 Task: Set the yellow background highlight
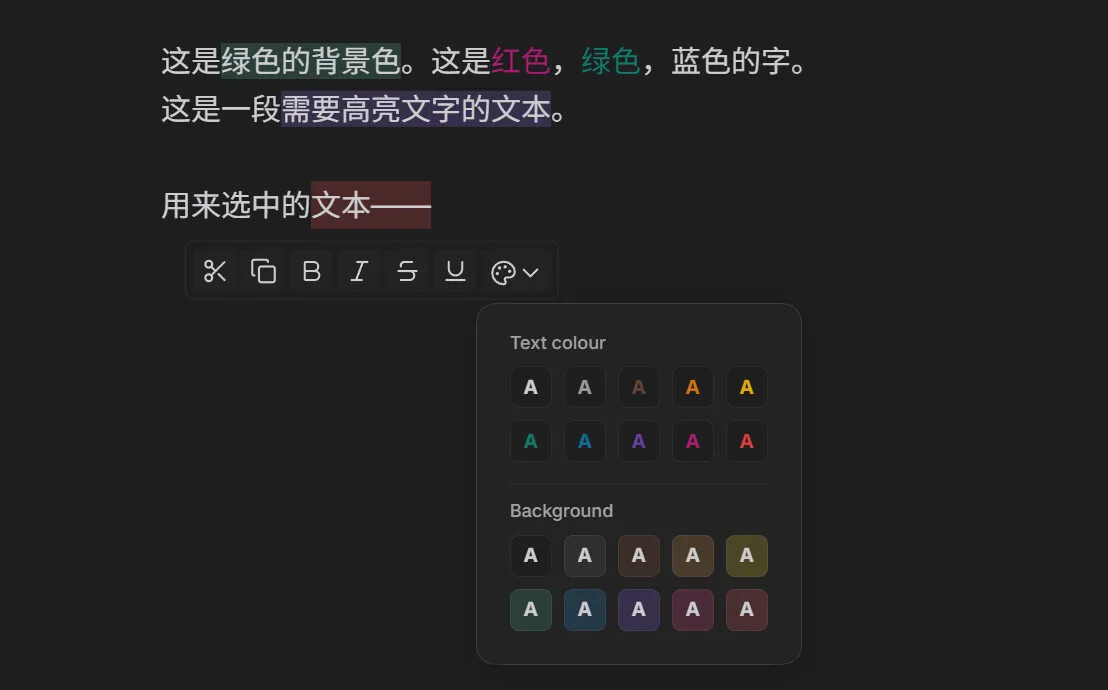pyautogui.click(x=747, y=556)
